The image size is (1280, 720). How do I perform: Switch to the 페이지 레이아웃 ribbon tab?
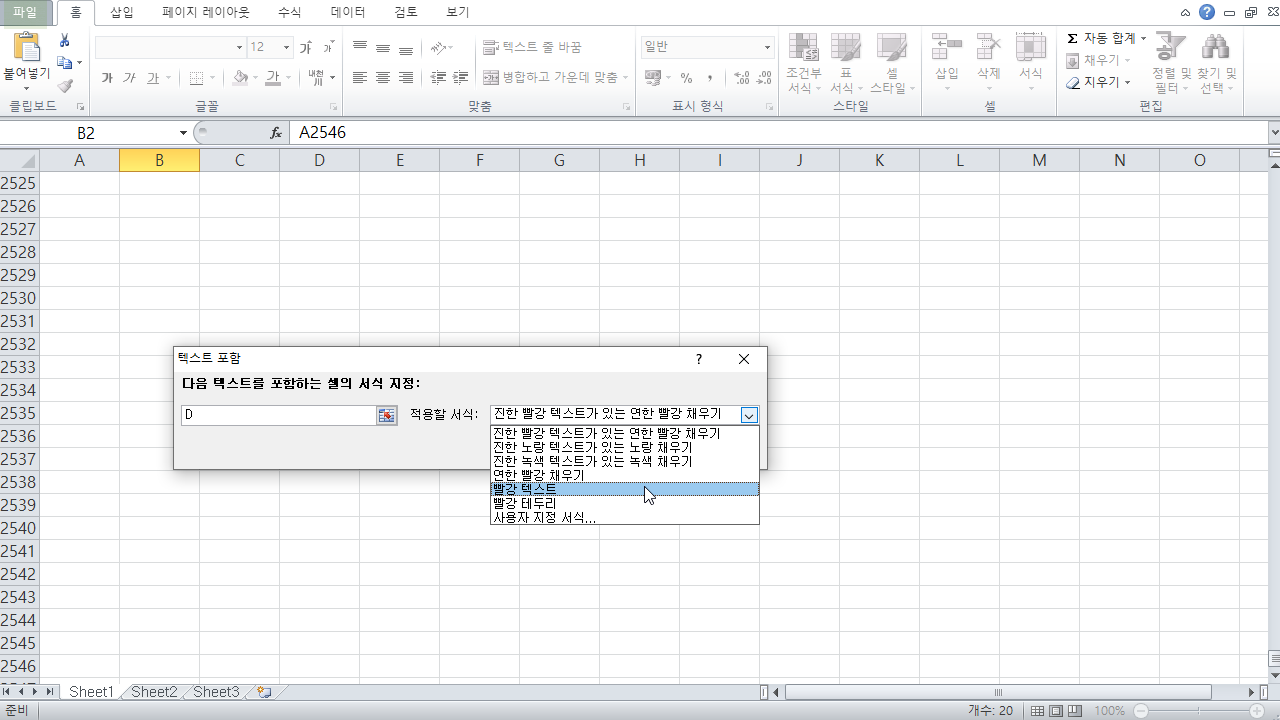click(x=206, y=12)
